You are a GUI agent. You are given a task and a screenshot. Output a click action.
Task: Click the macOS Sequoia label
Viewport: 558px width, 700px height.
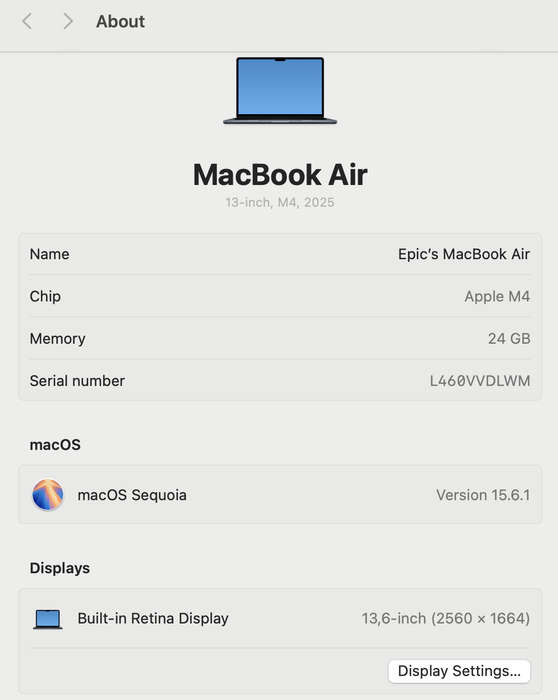tap(132, 495)
